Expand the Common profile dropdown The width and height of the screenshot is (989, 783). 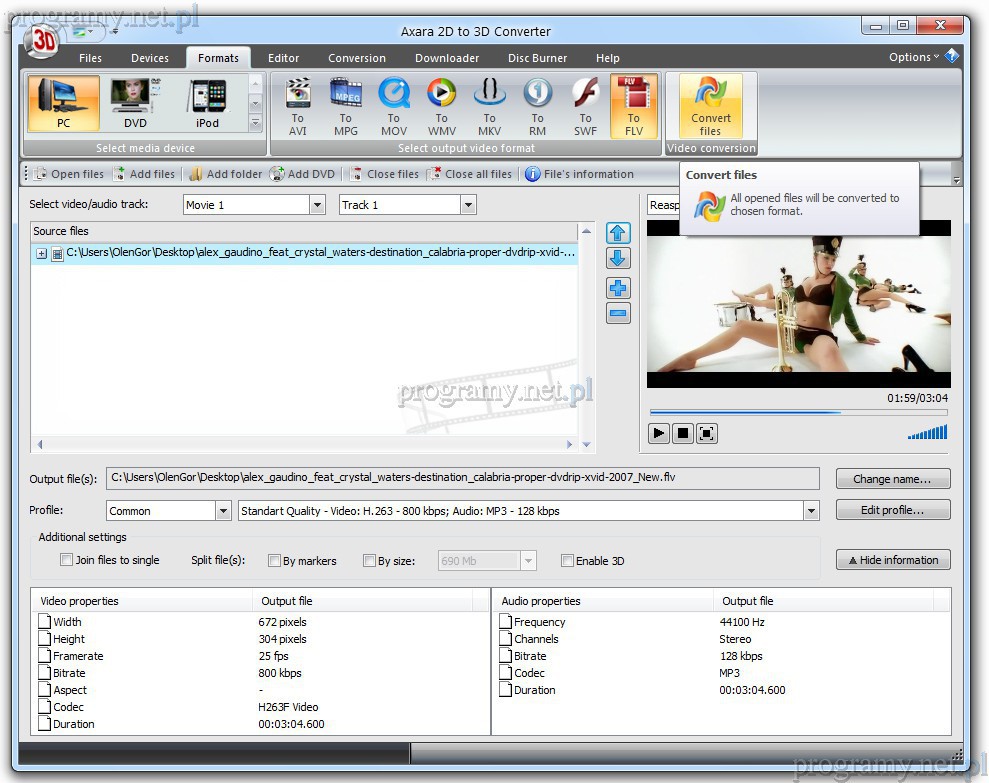223,511
